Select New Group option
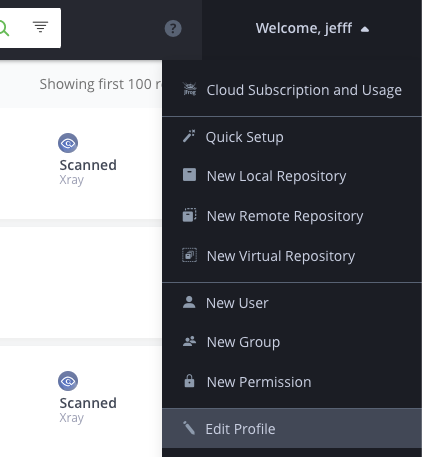Image resolution: width=422 pixels, height=457 pixels. tap(292, 342)
